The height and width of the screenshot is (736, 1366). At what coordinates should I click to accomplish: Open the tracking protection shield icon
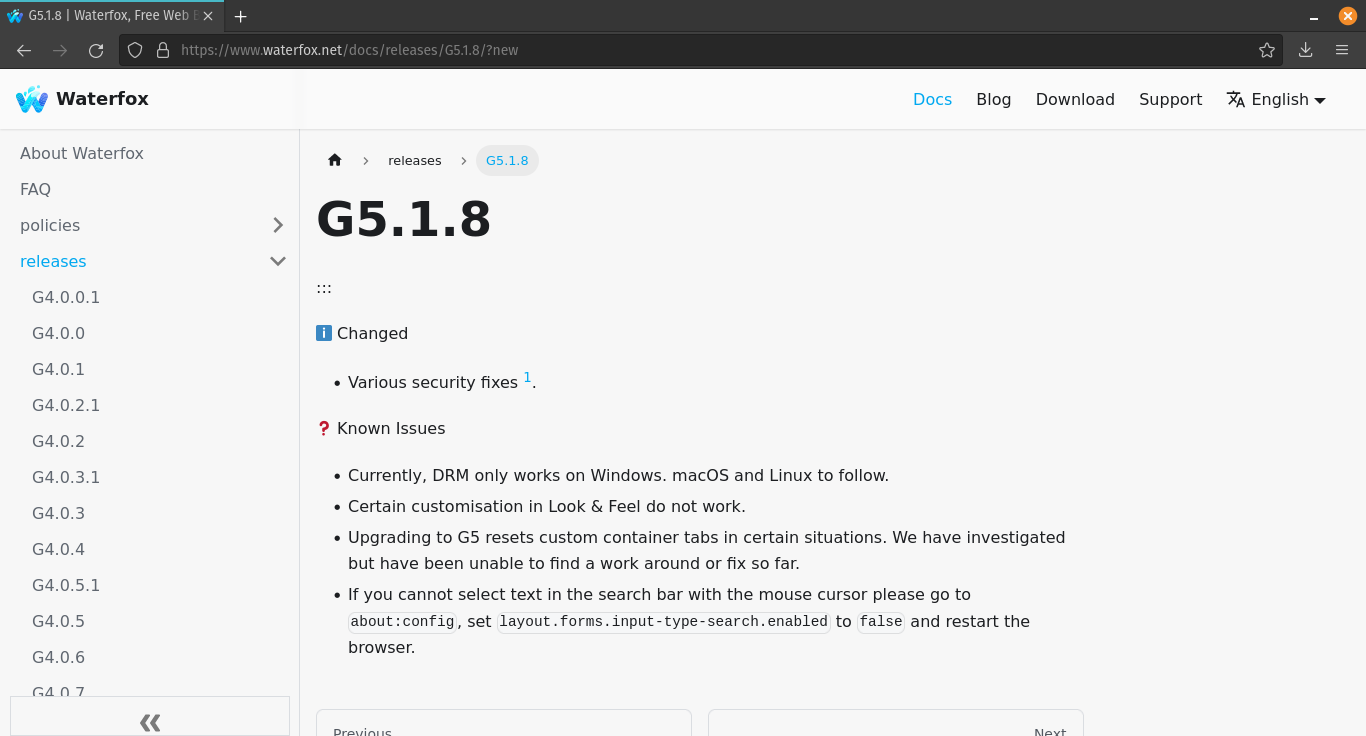[x=135, y=50]
